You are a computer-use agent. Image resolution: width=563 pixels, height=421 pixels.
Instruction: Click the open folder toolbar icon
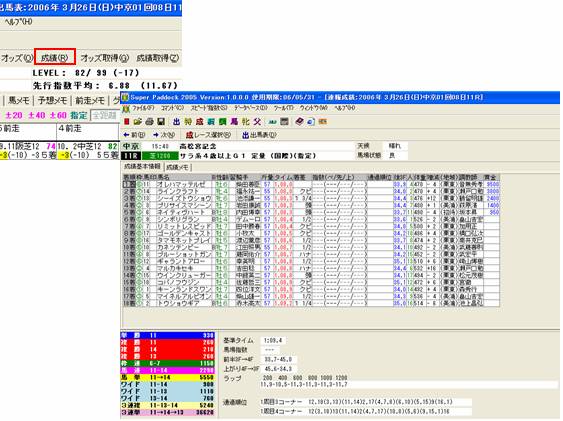point(138,122)
